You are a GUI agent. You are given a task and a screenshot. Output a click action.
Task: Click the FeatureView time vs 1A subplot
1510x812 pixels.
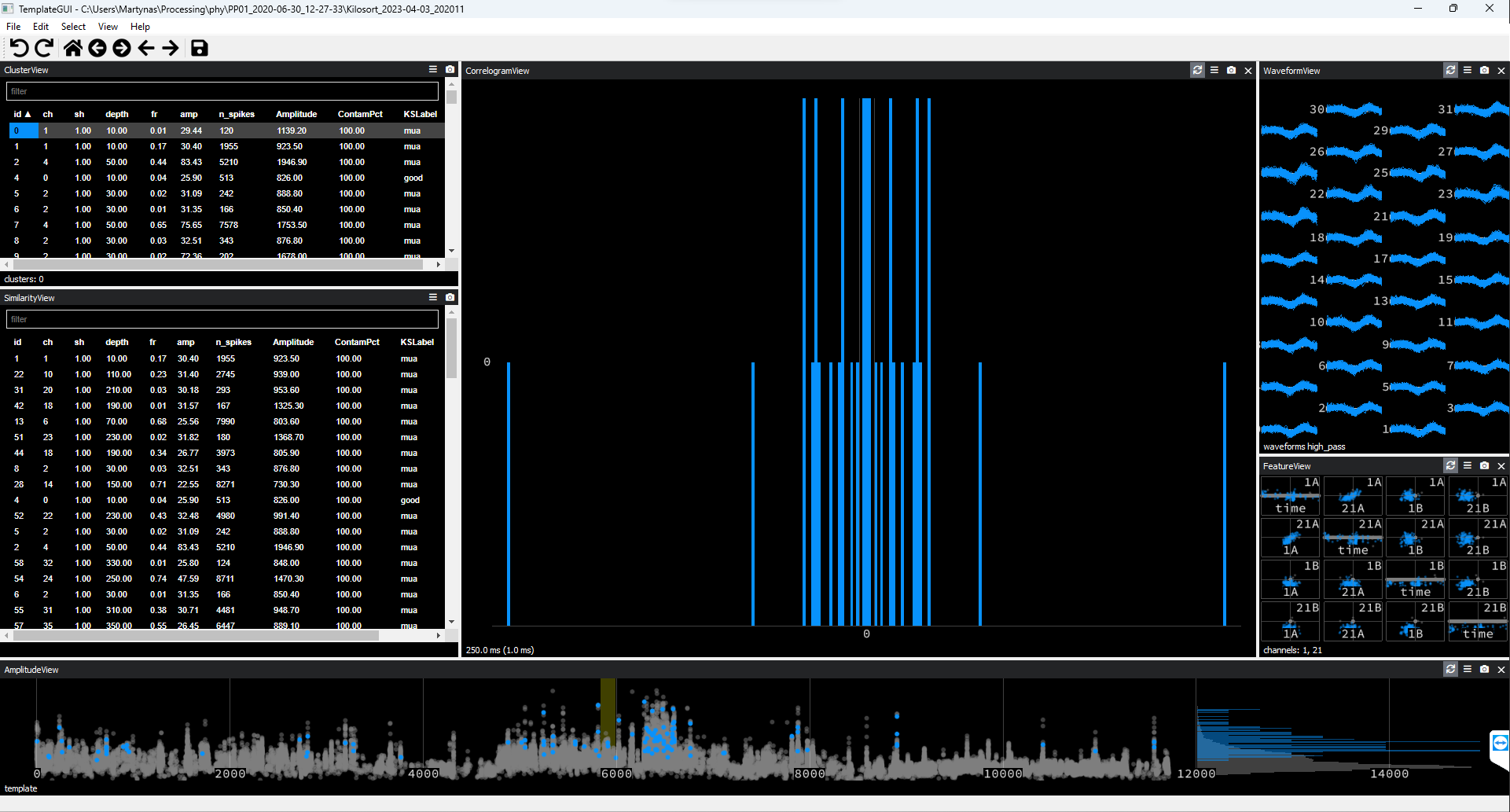click(1291, 496)
